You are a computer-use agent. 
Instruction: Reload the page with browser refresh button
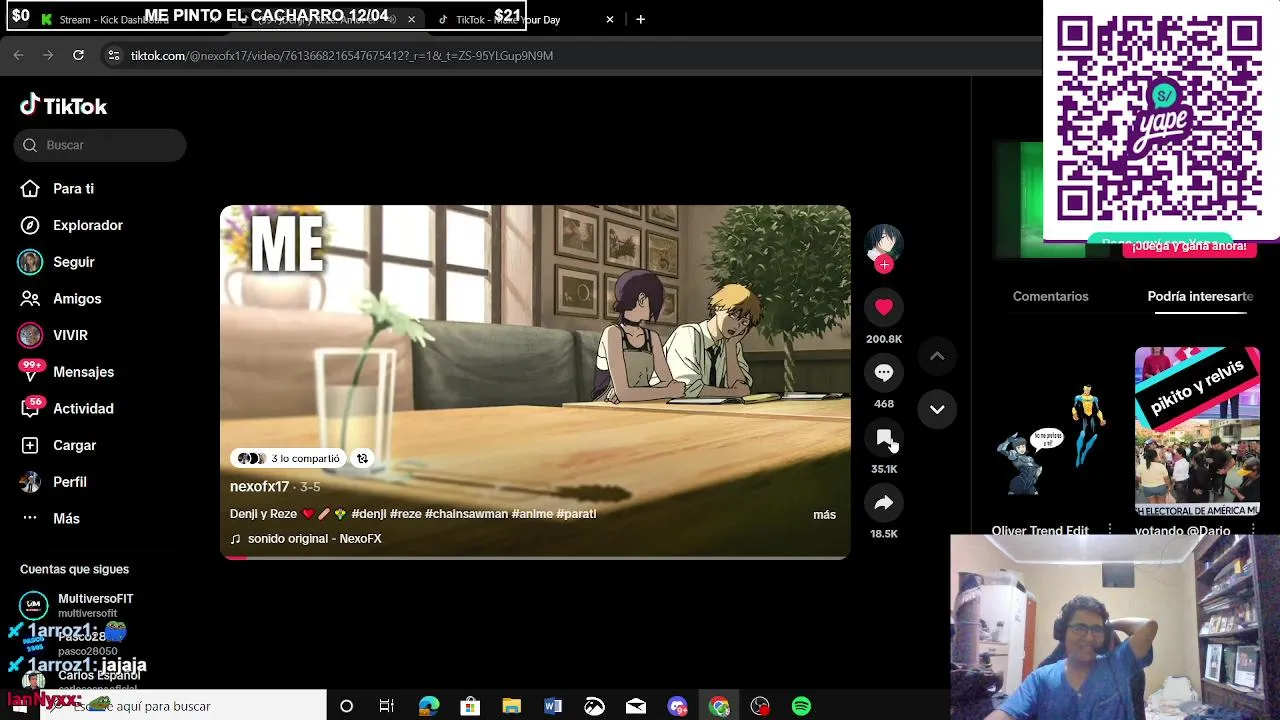78,56
